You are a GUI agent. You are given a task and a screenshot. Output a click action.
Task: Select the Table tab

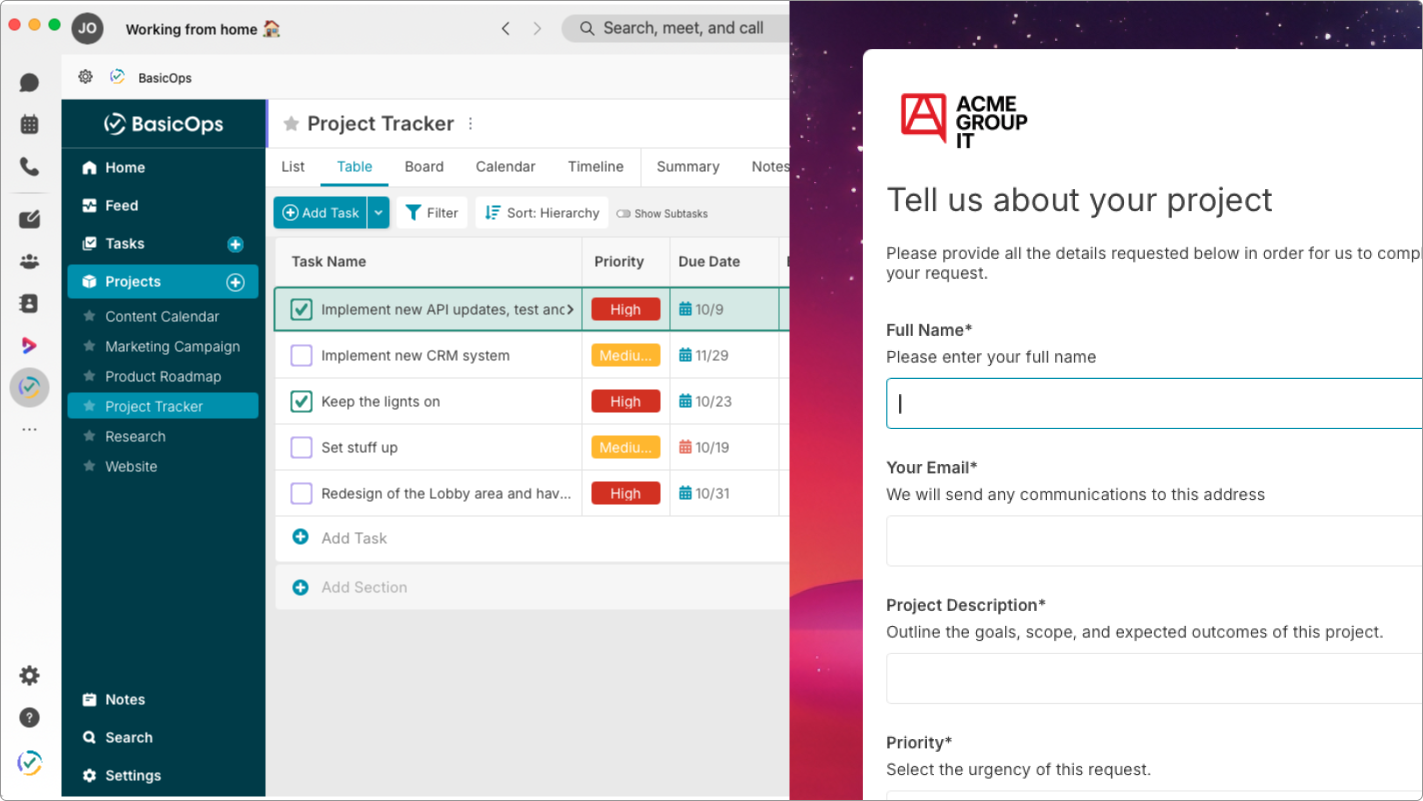click(354, 167)
